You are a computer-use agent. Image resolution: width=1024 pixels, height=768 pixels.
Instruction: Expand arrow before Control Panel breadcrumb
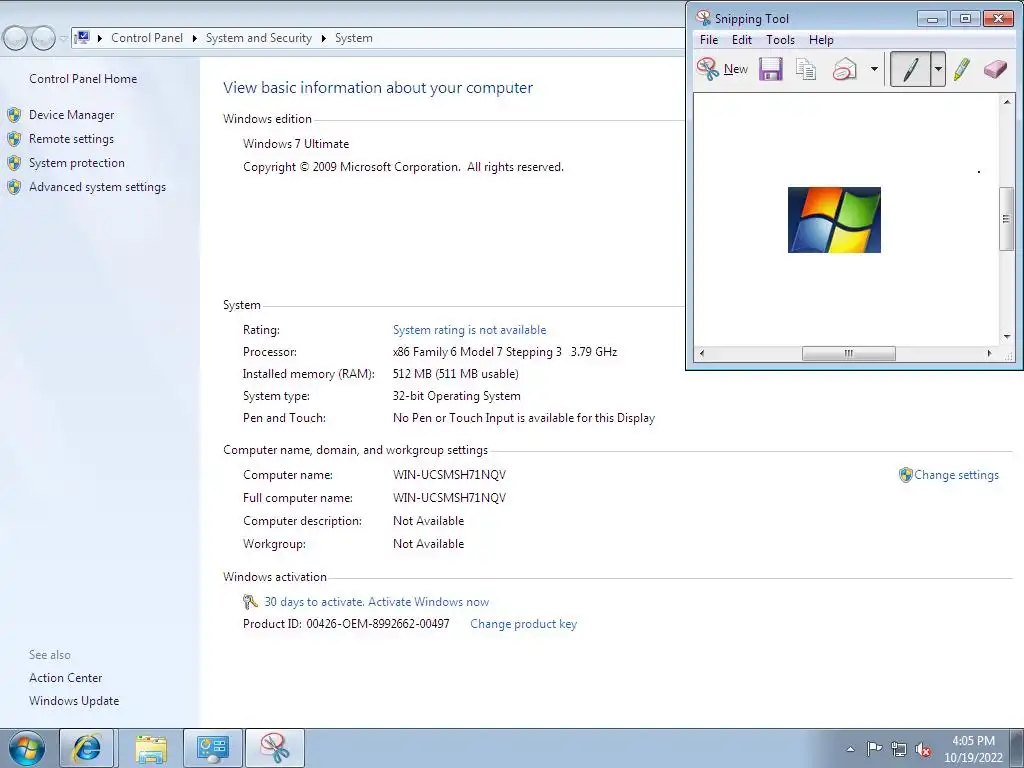pos(100,39)
